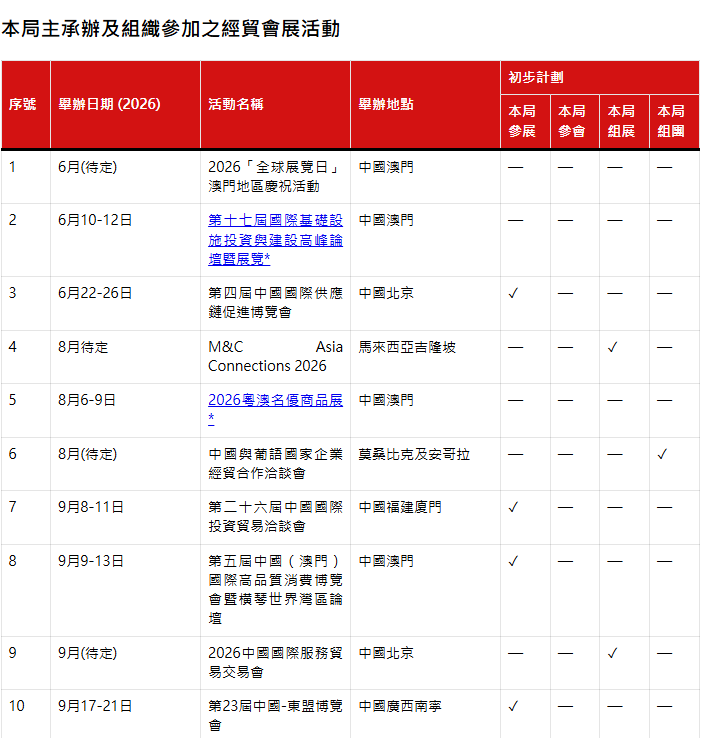Click event name 中國與葡語國家企業經貿合作洽談會

[x=275, y=463]
